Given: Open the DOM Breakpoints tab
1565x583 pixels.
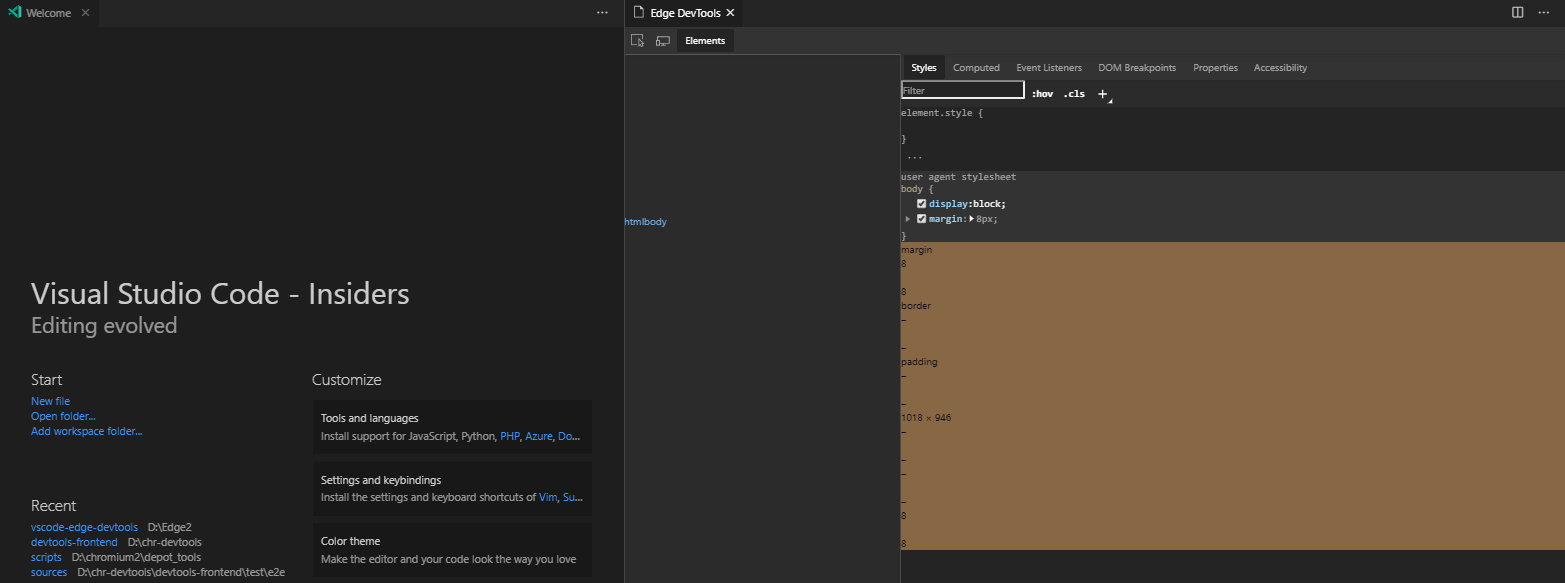Looking at the screenshot, I should [x=1137, y=67].
